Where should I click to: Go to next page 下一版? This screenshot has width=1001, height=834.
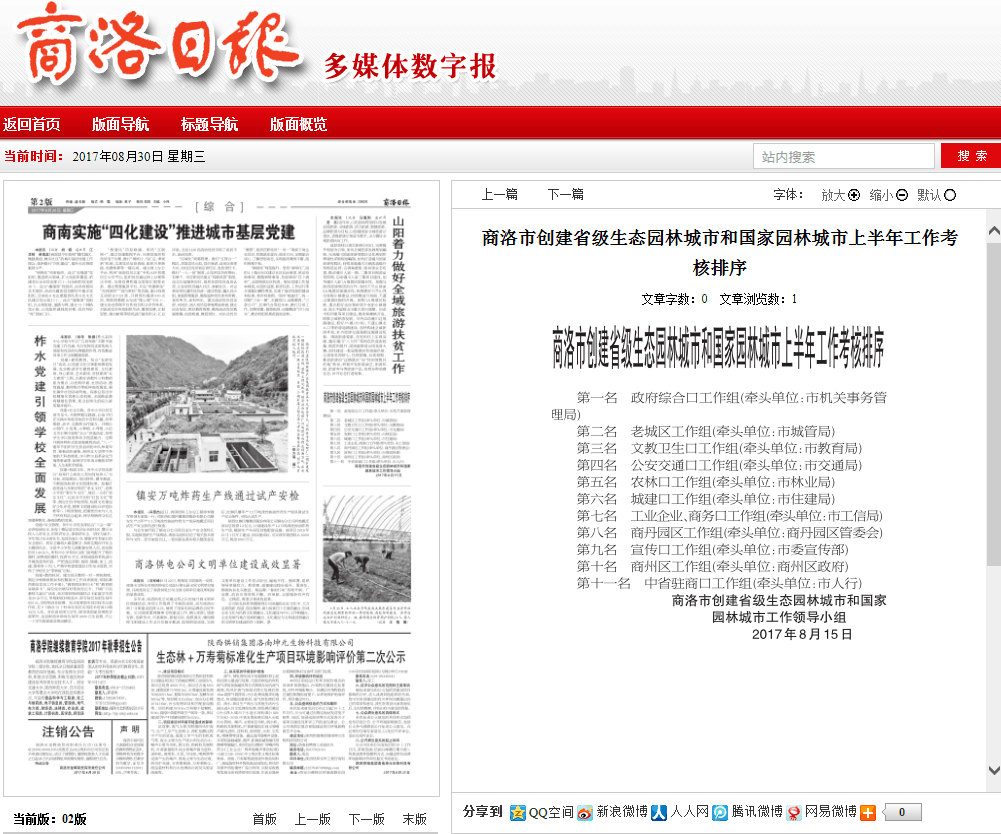pos(367,819)
